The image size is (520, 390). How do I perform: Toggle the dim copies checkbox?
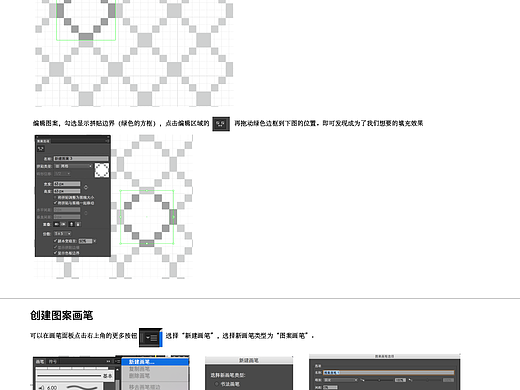pyautogui.click(x=55, y=241)
